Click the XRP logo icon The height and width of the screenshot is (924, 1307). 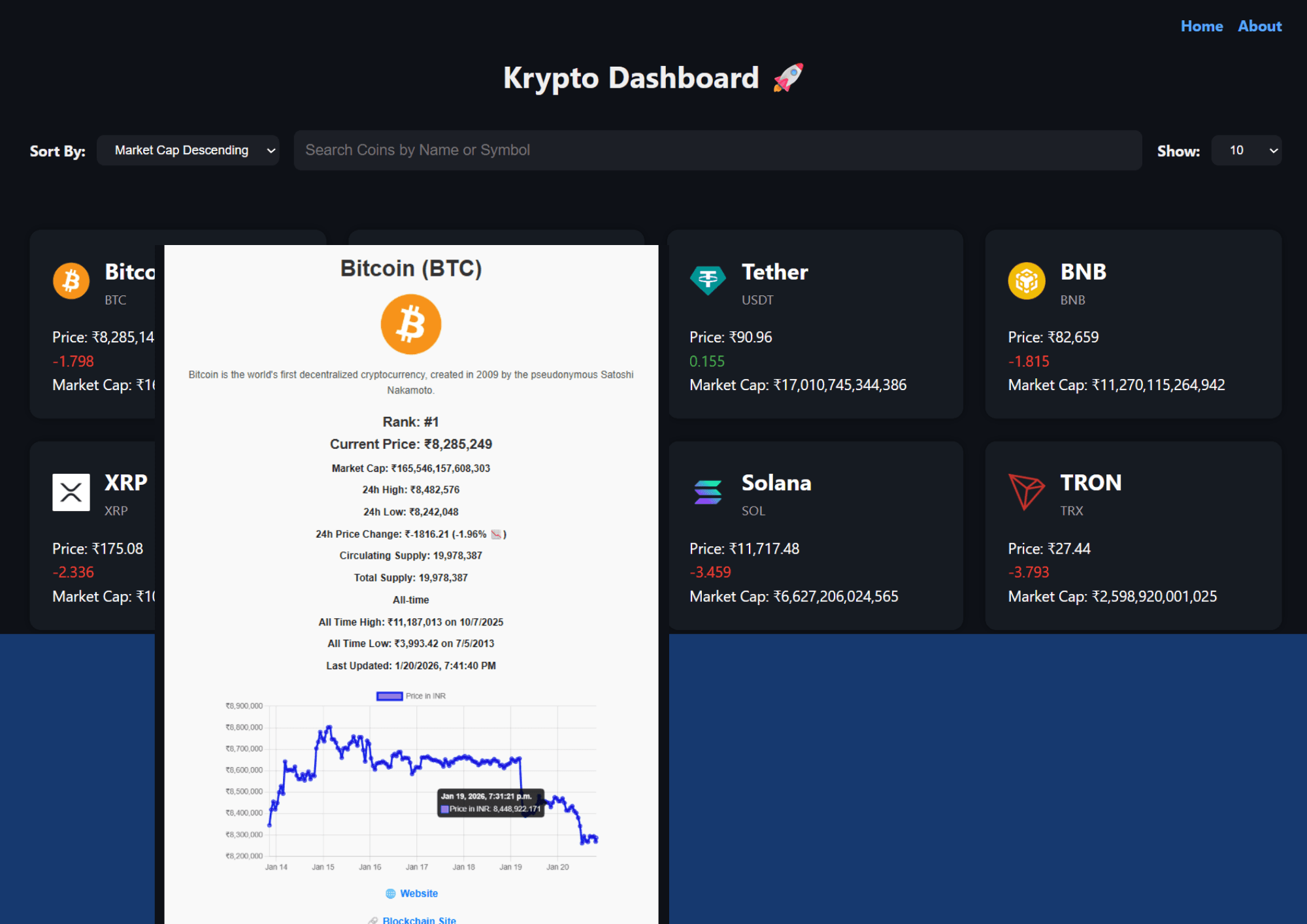click(71, 492)
